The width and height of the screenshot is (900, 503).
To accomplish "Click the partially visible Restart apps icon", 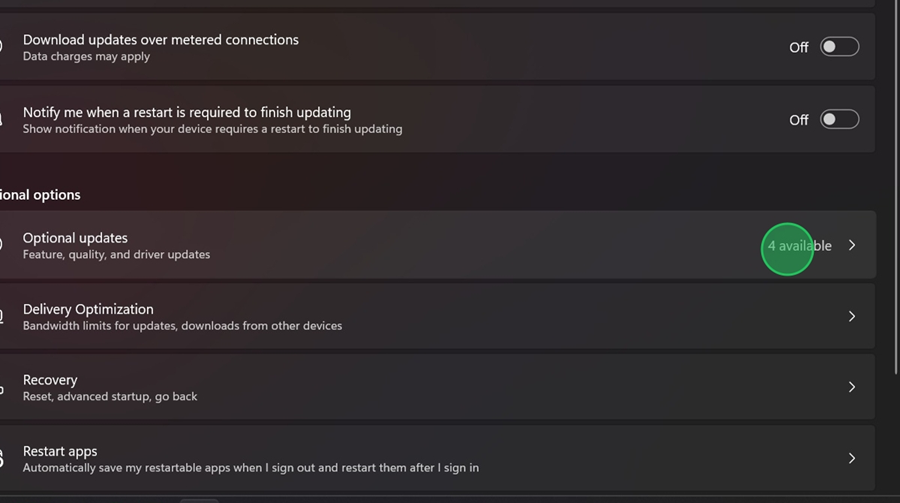I will pyautogui.click(x=2, y=458).
